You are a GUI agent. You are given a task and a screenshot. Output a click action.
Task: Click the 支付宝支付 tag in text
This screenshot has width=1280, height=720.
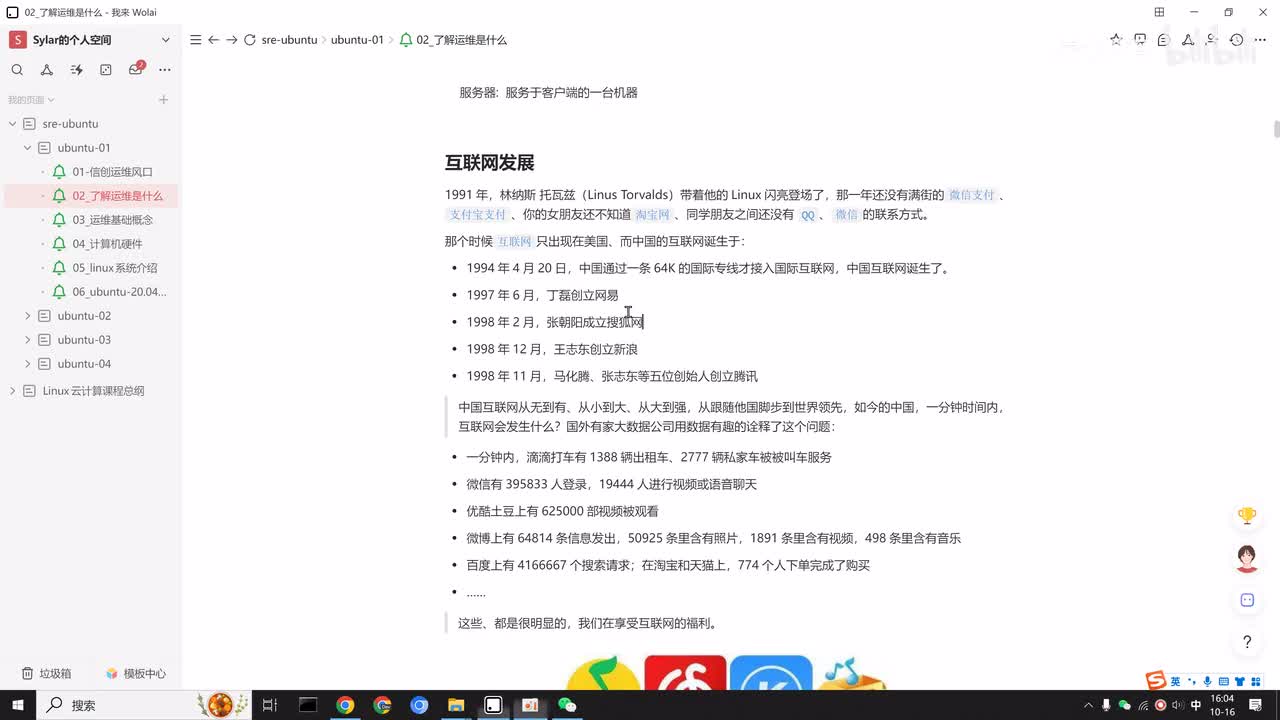click(478, 215)
